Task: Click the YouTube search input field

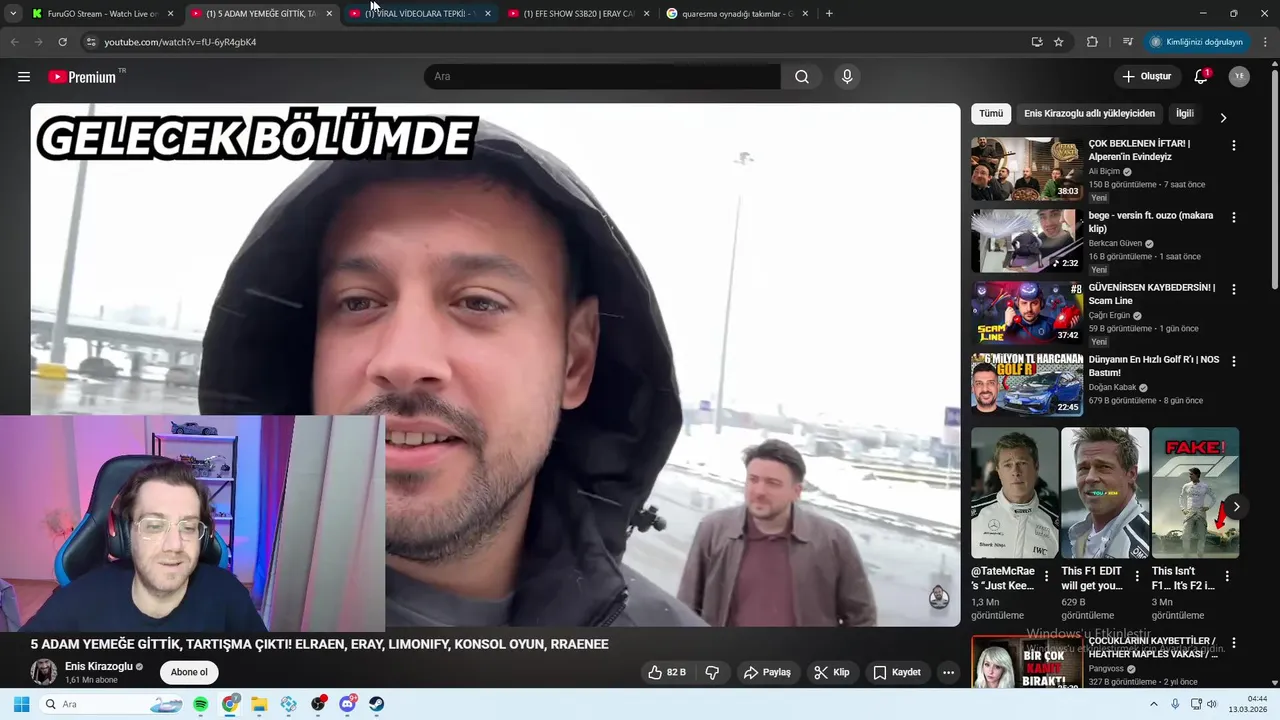Action: [602, 77]
